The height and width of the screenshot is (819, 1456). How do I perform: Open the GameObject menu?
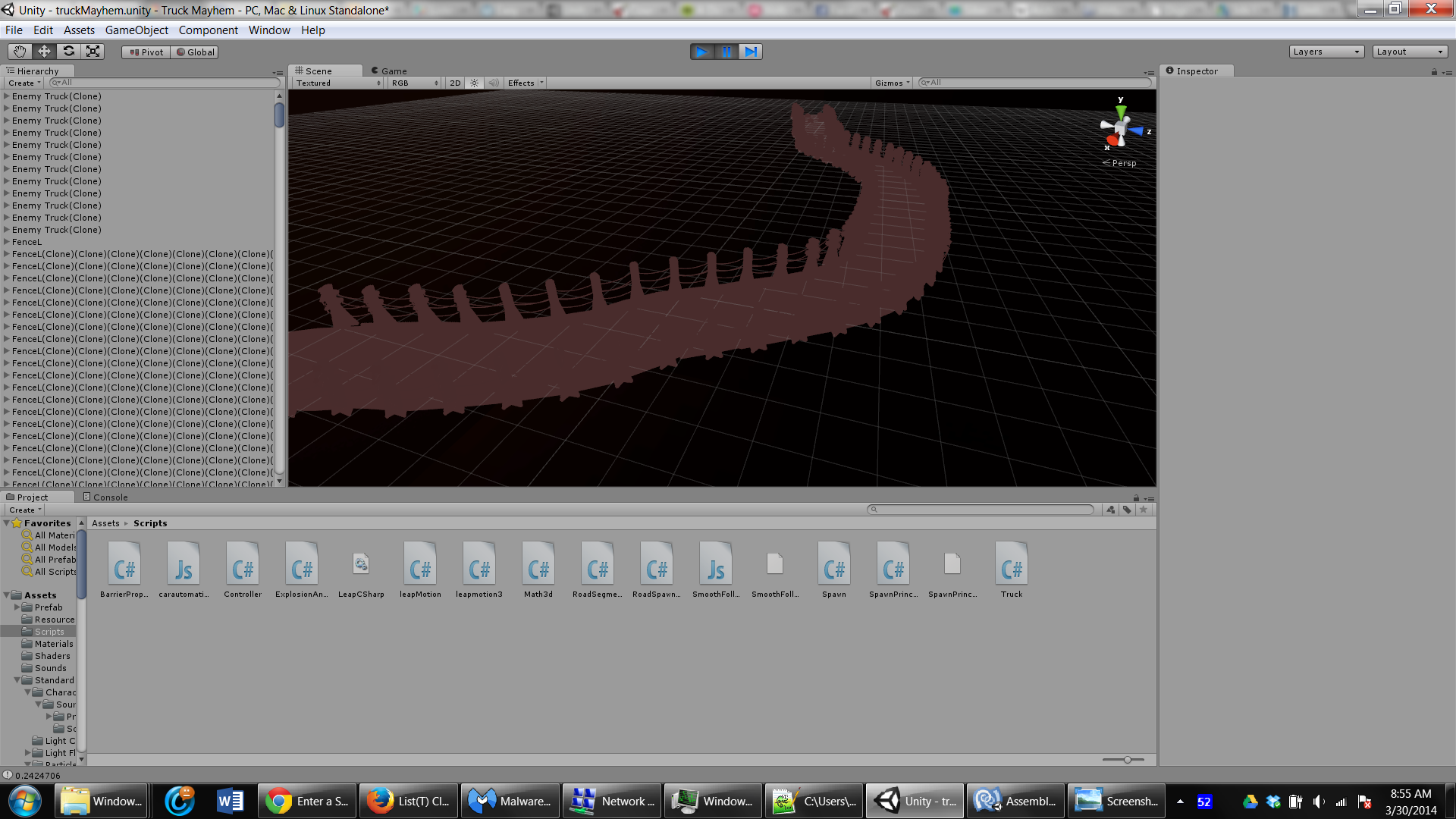(x=136, y=30)
